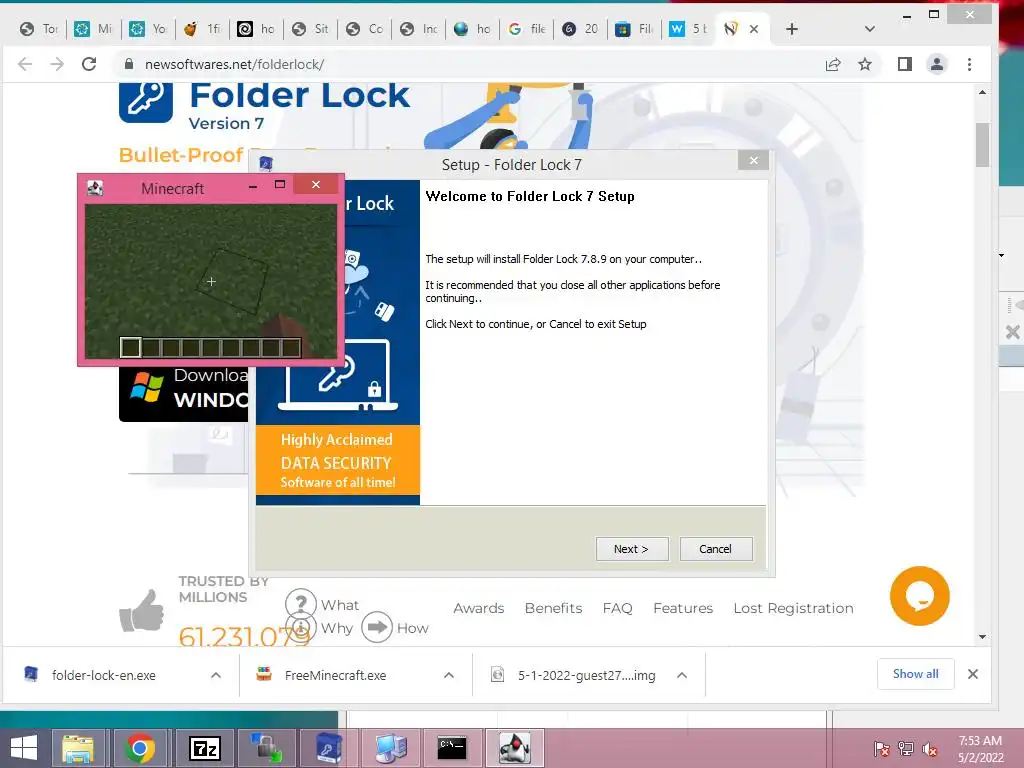
Task: Switch to the 'Inc' tab
Action: tap(419, 29)
